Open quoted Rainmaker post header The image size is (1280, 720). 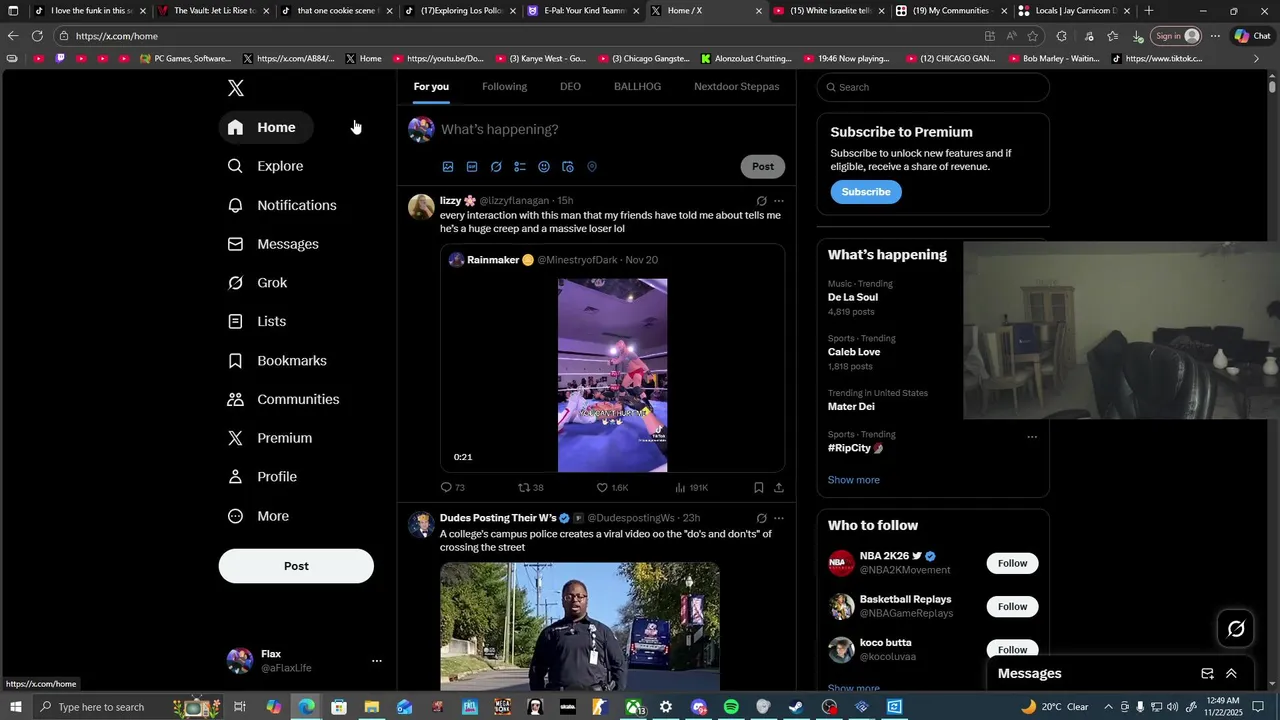point(553,260)
